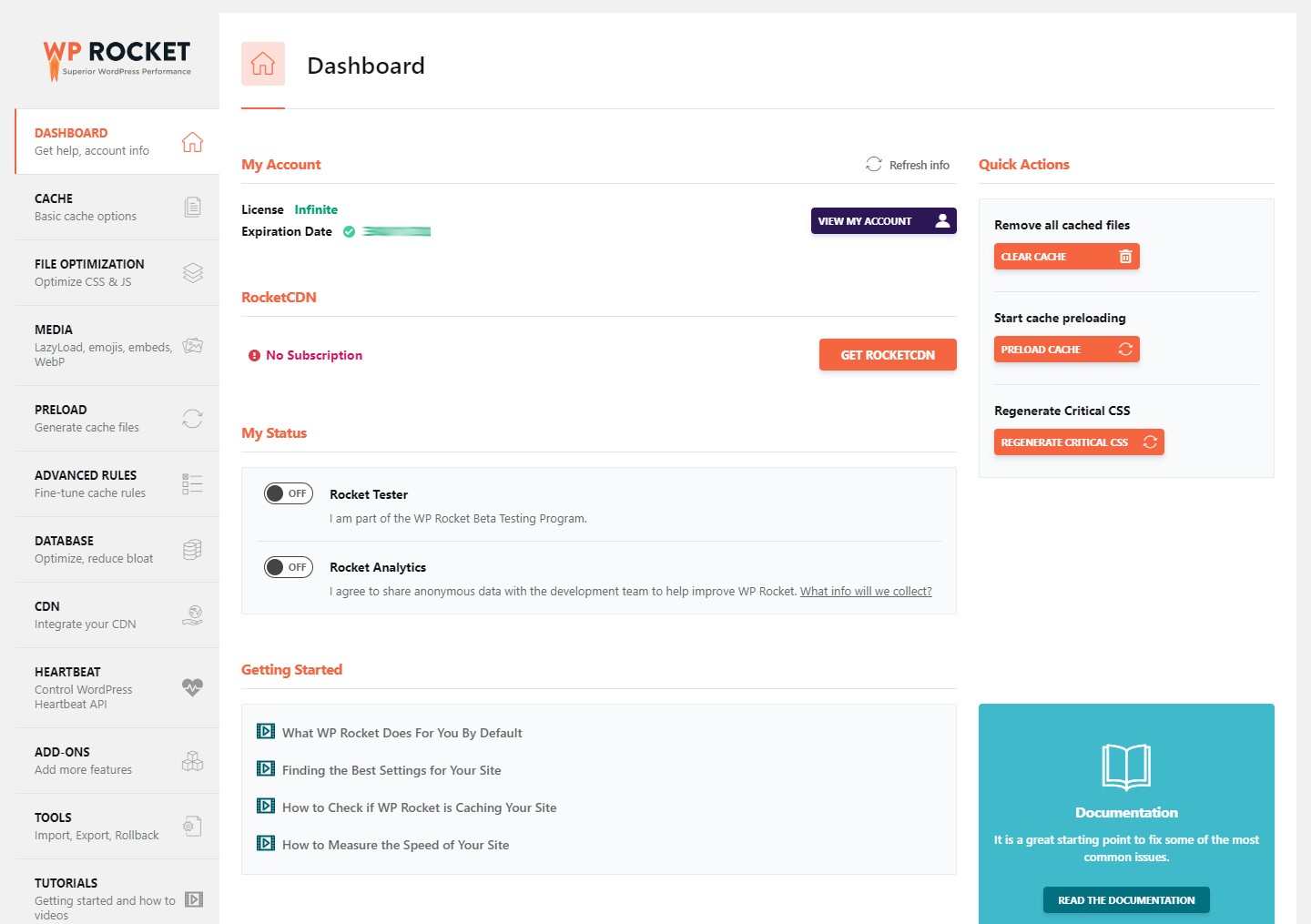Click the Tools settings file icon
The image size is (1311, 924).
click(x=192, y=827)
